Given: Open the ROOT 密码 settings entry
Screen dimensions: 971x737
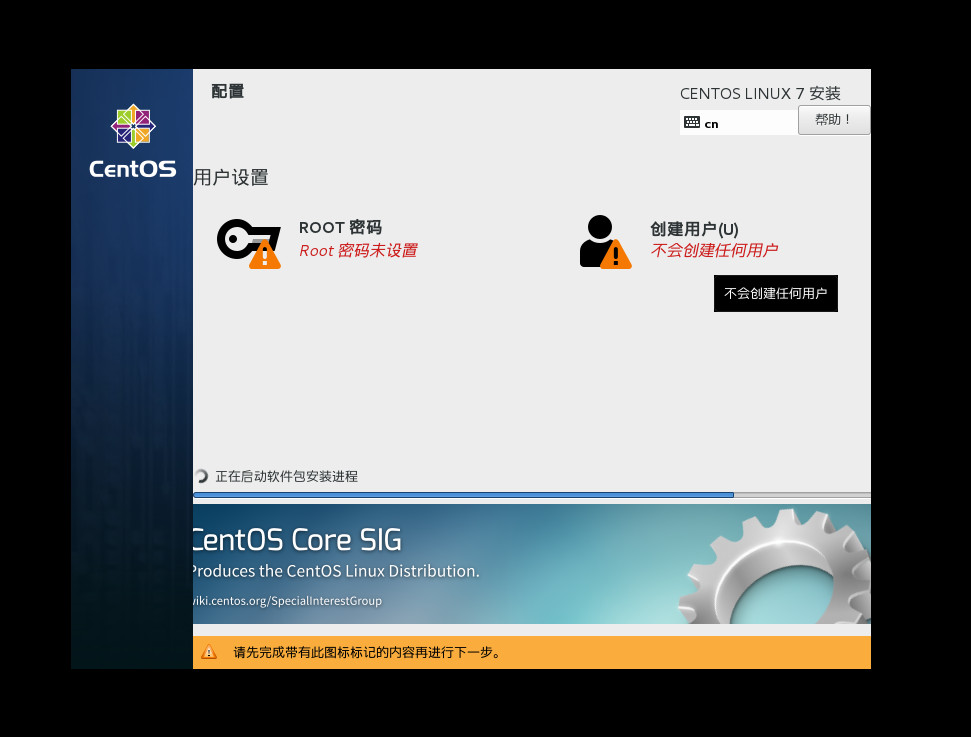Looking at the screenshot, I should point(340,227).
